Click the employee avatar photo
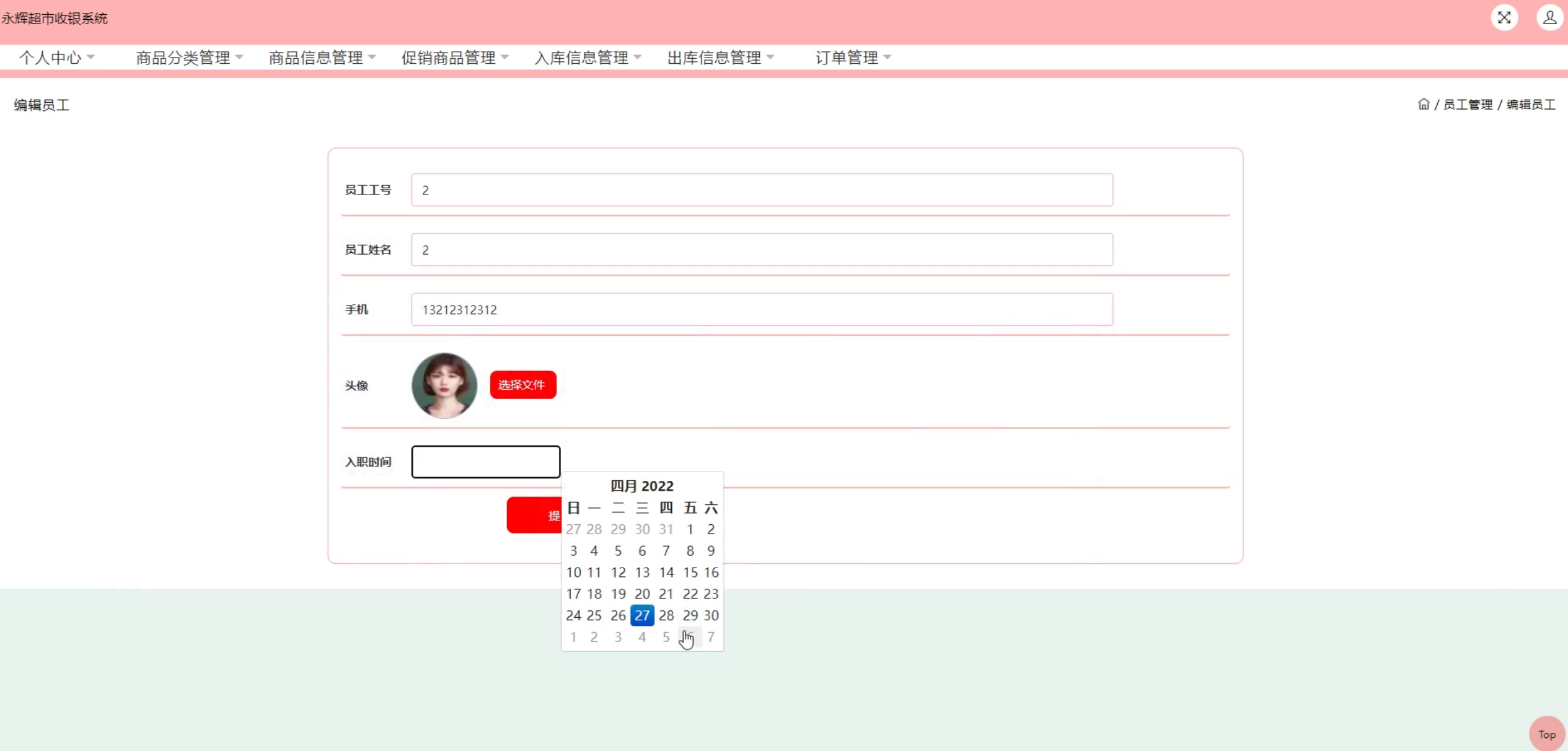 click(x=444, y=385)
